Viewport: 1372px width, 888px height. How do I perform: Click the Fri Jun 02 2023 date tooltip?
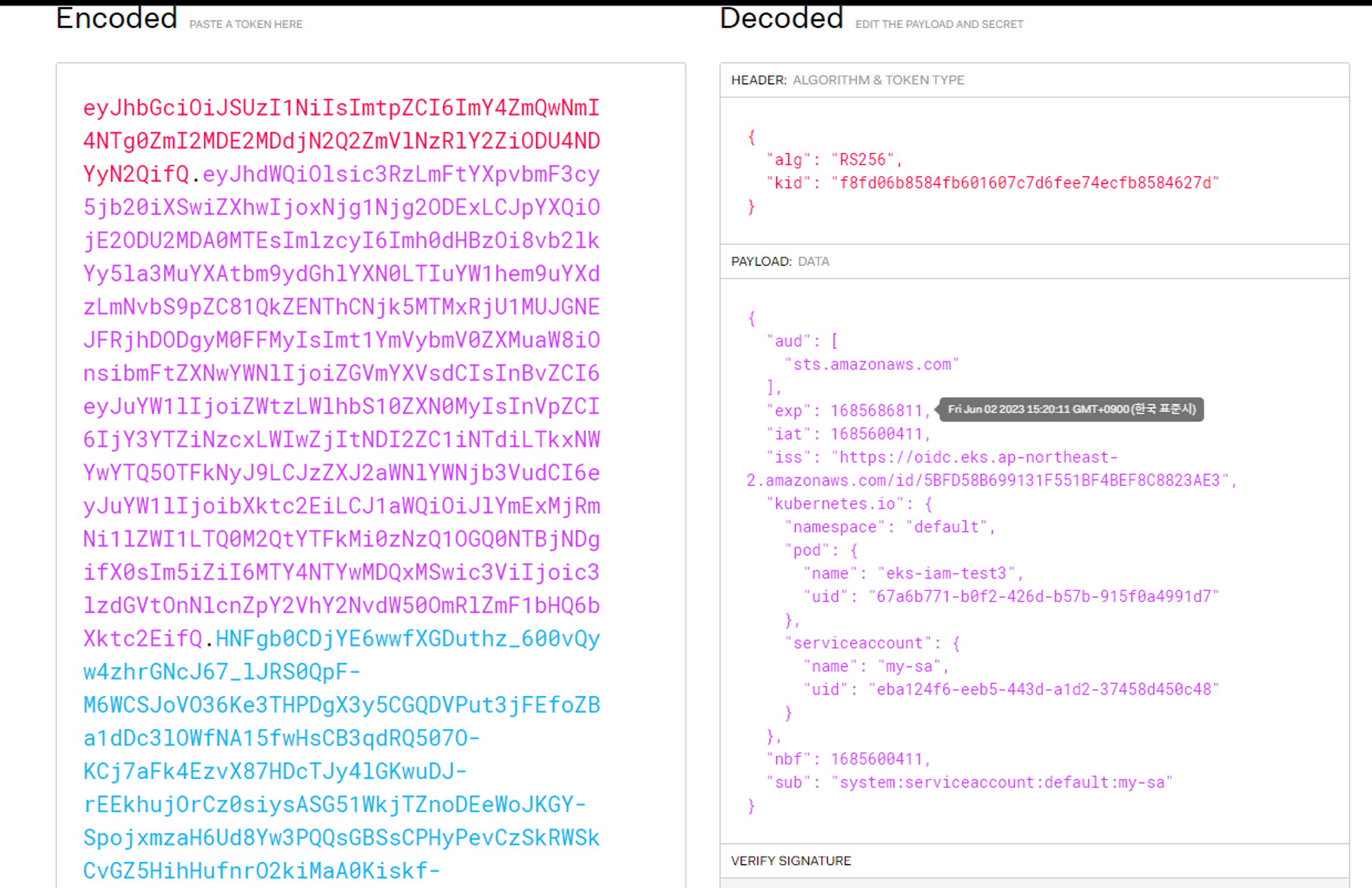pyautogui.click(x=1071, y=409)
